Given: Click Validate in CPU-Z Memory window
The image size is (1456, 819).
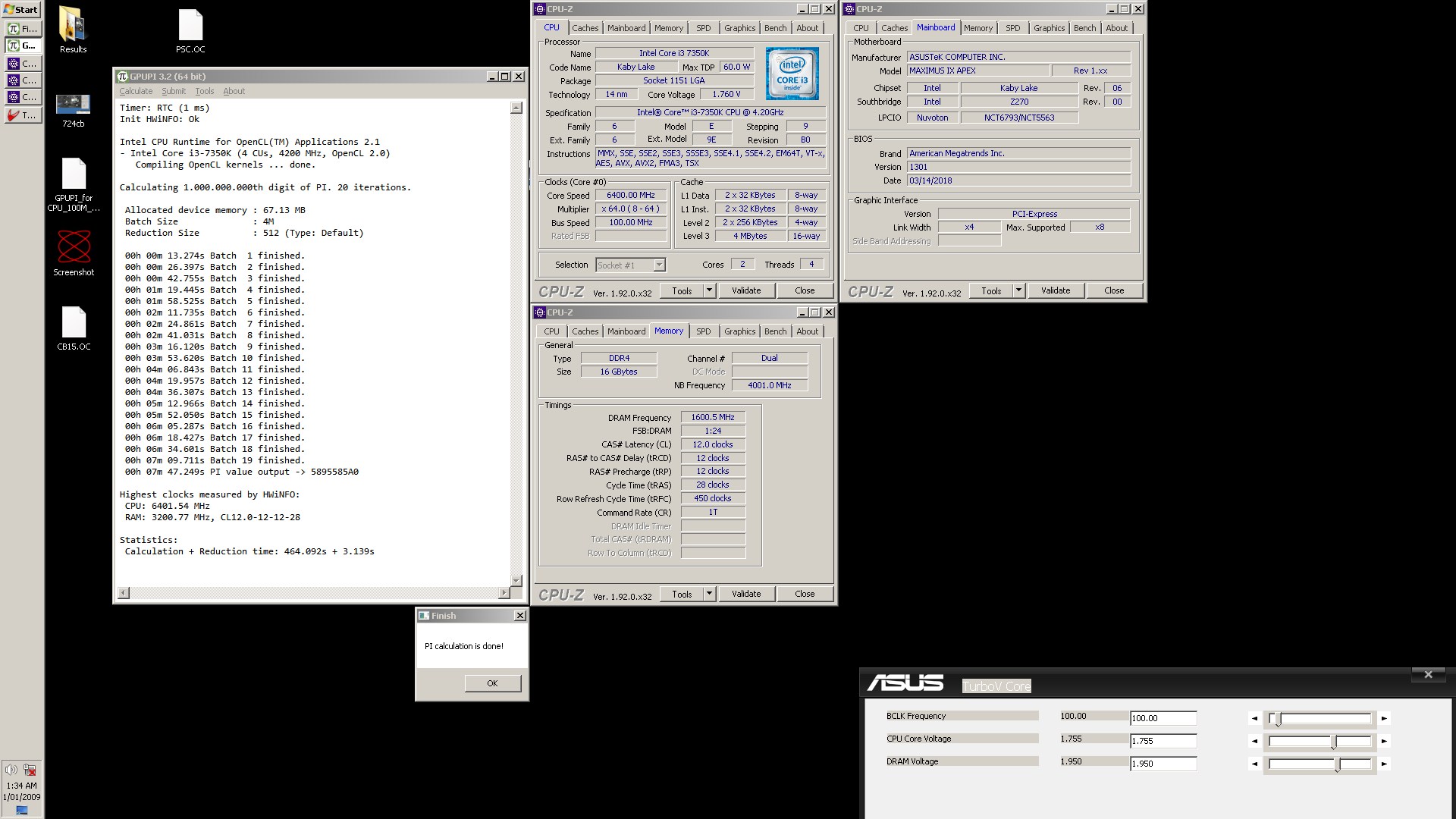Looking at the screenshot, I should point(746,594).
